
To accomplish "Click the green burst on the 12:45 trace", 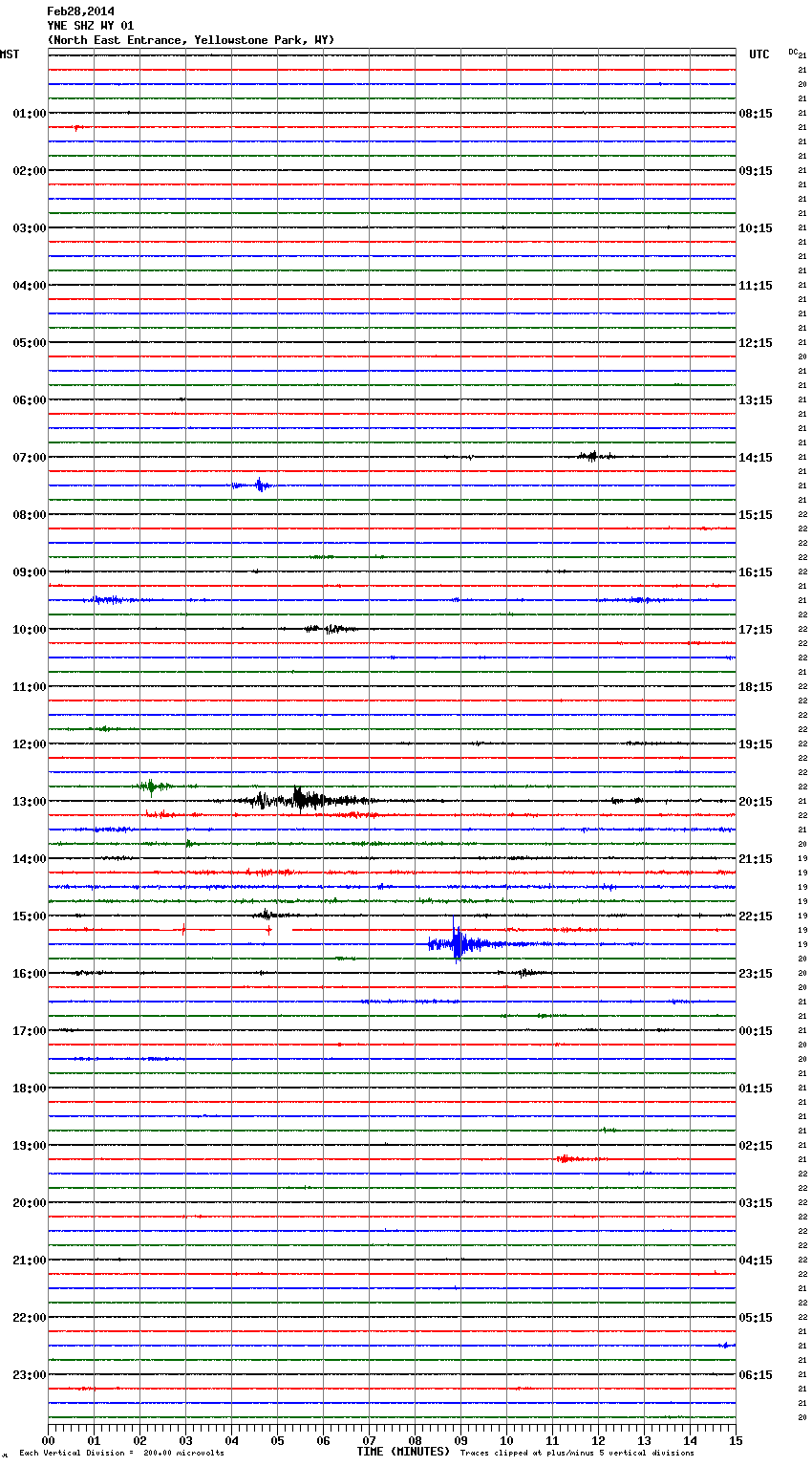I will (151, 787).
